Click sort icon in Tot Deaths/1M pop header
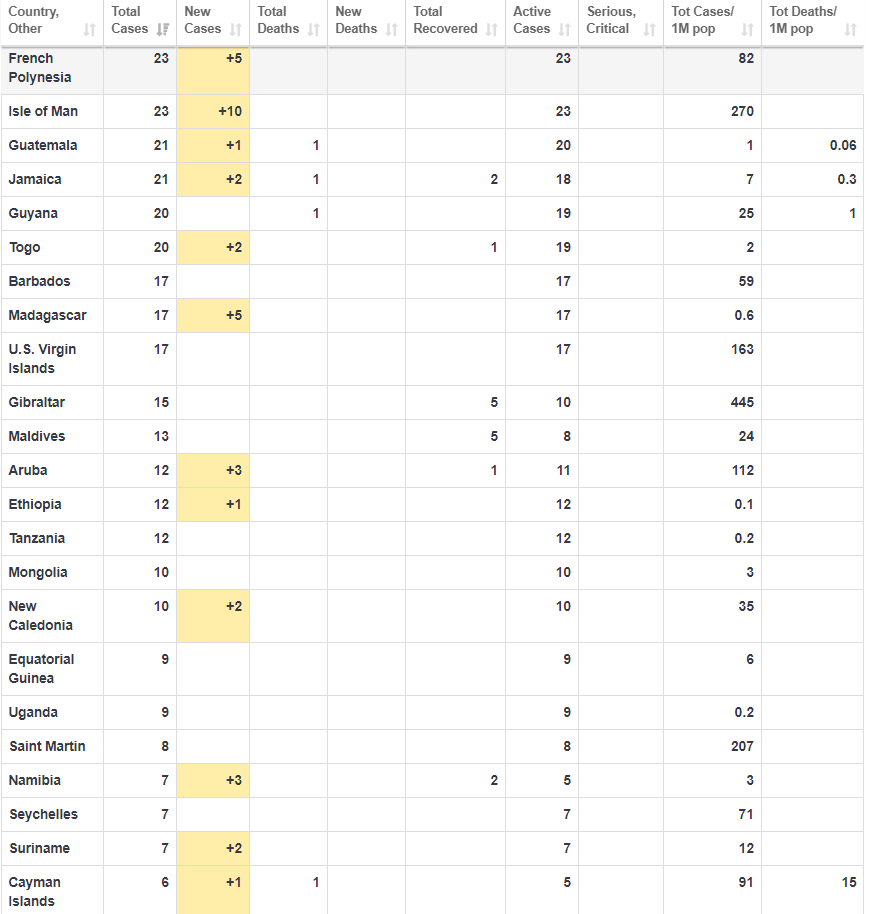The image size is (872, 914). coord(850,30)
